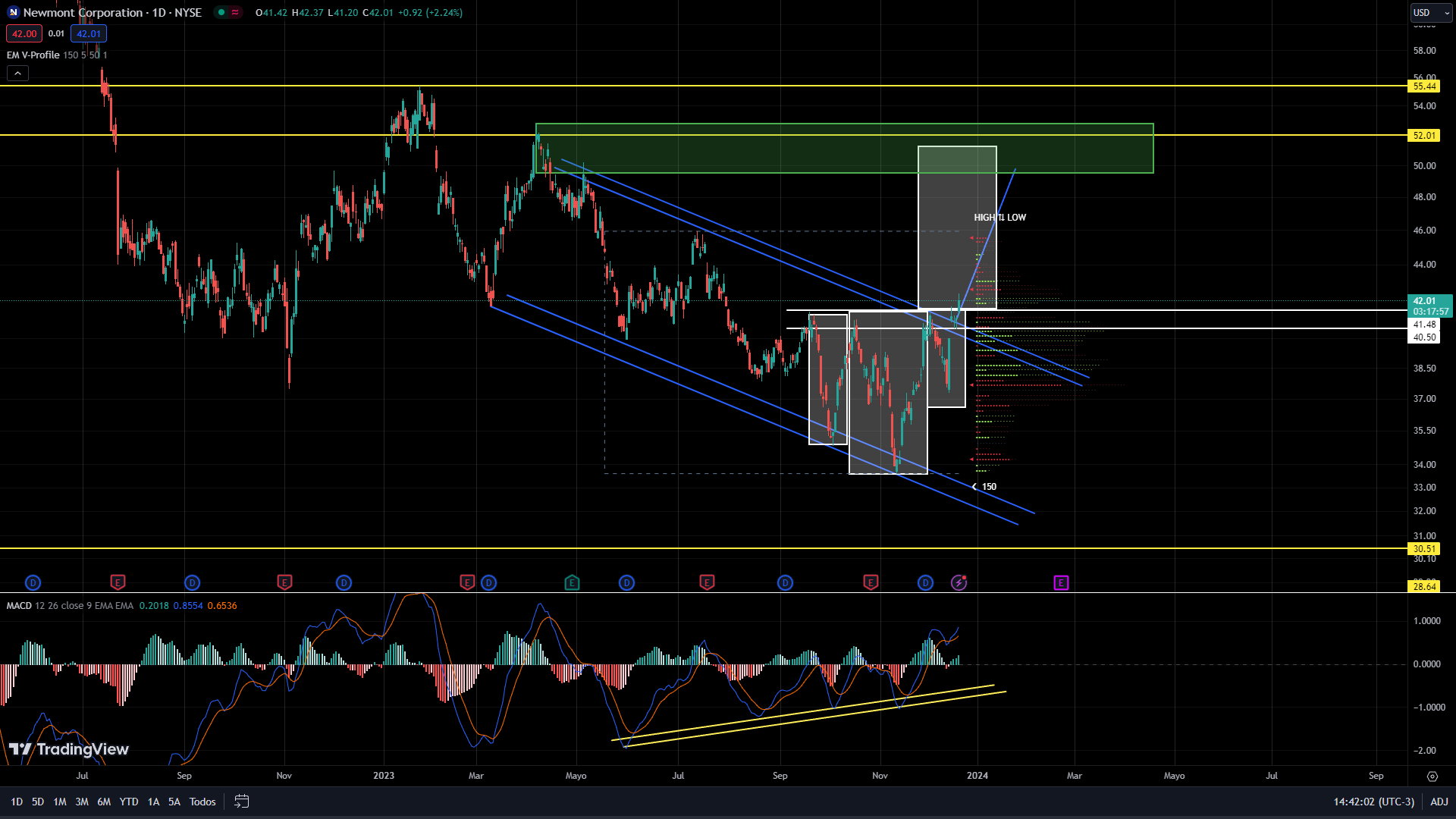
Task: Select the 1M time range
Action: coord(60,802)
